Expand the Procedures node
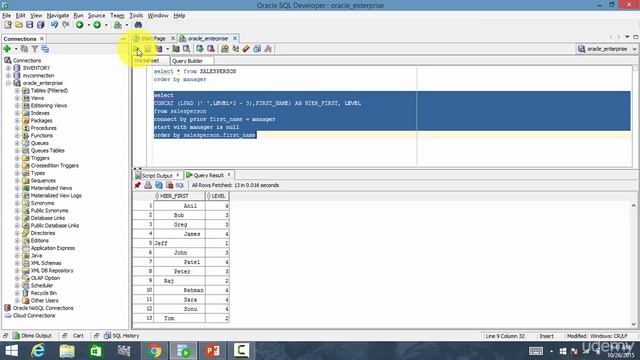The height and width of the screenshot is (360, 640). pos(17,128)
